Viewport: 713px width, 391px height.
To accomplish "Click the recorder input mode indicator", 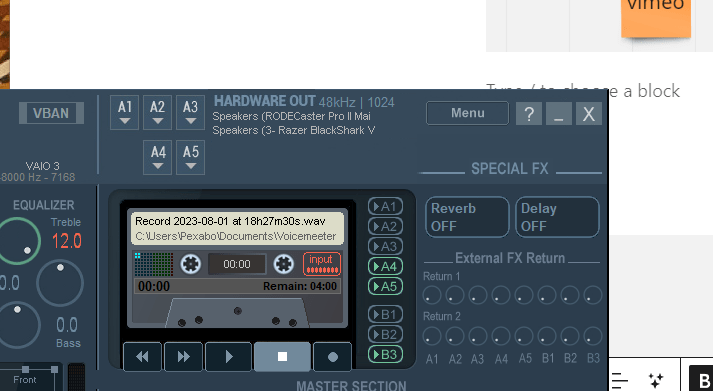I will pyautogui.click(x=321, y=264).
